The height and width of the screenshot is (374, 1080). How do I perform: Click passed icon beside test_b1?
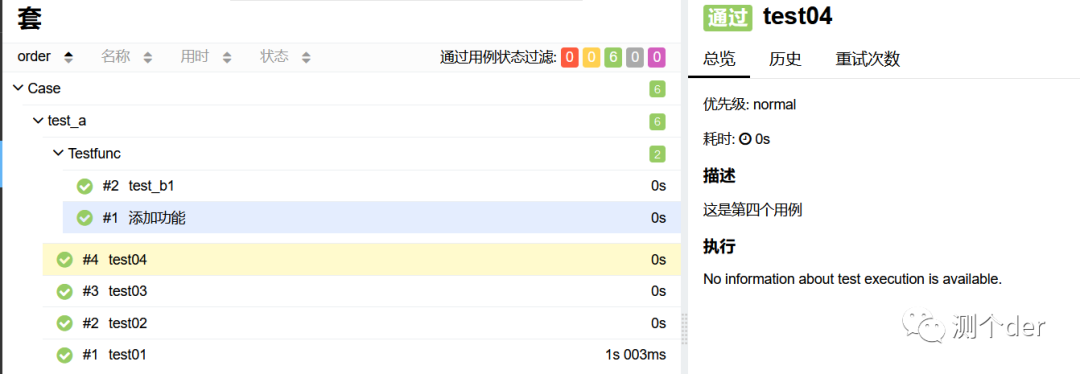point(85,186)
